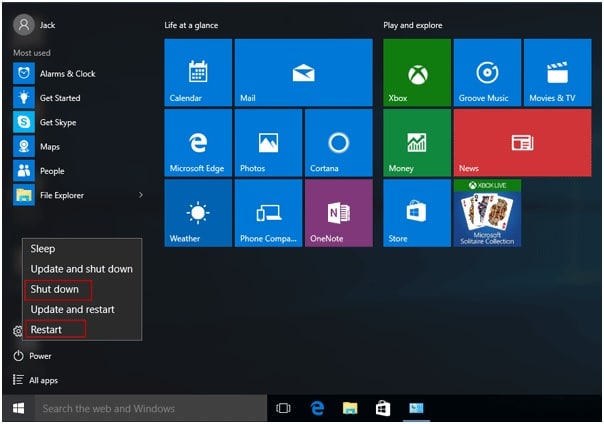Open the Store tile
Screen dimensions: 604x424
click(x=417, y=213)
